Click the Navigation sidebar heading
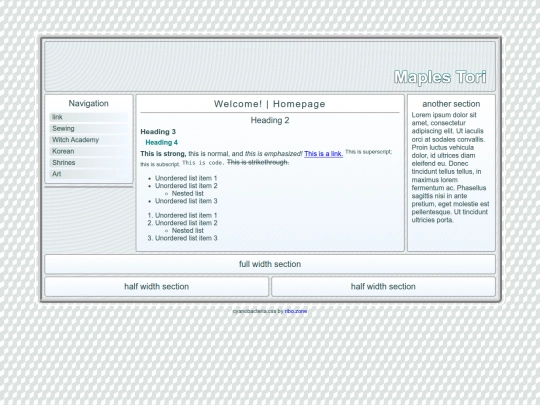The width and height of the screenshot is (540, 405). click(x=89, y=103)
